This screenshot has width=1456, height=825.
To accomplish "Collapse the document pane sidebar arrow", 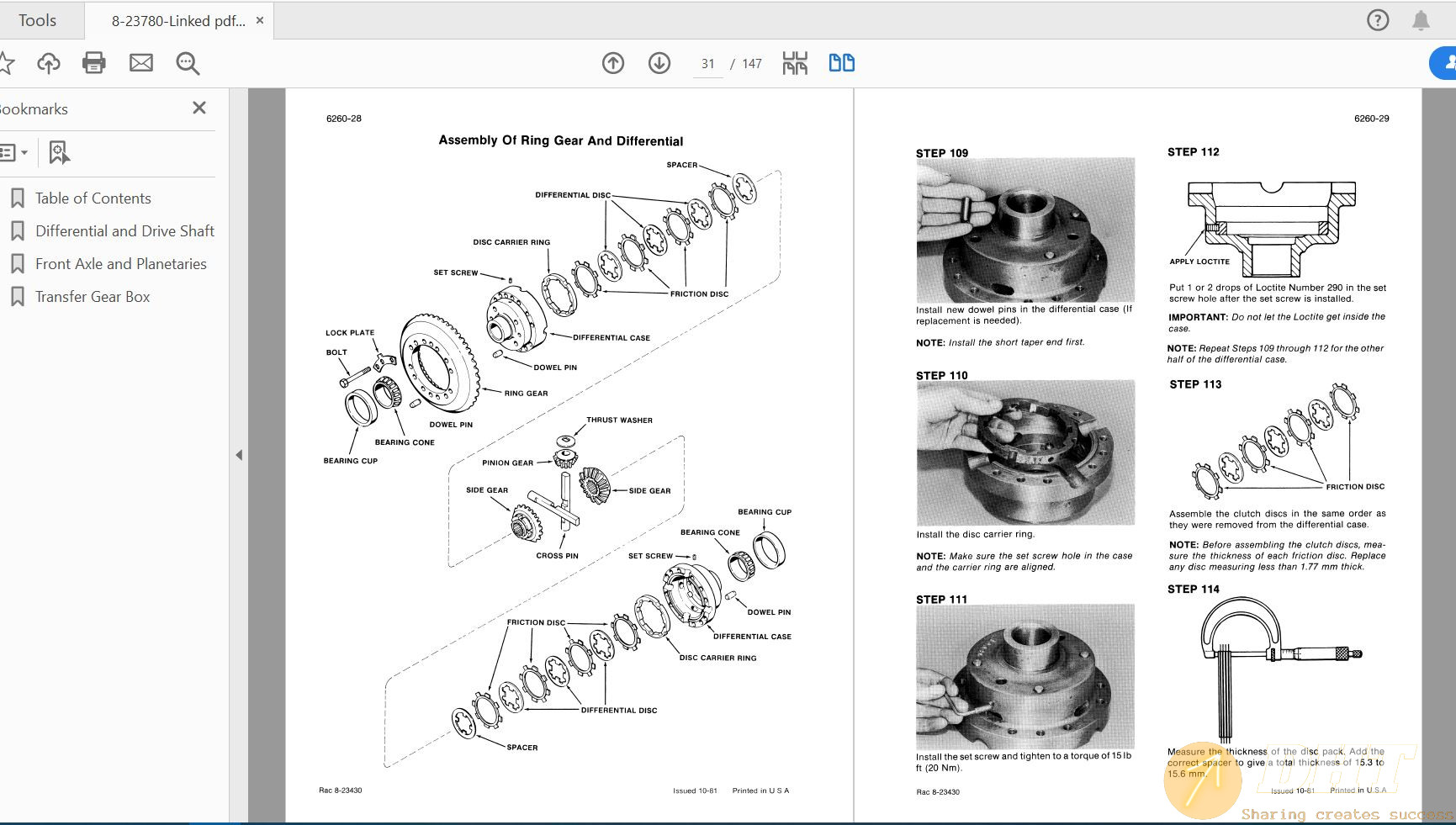I will coord(240,453).
